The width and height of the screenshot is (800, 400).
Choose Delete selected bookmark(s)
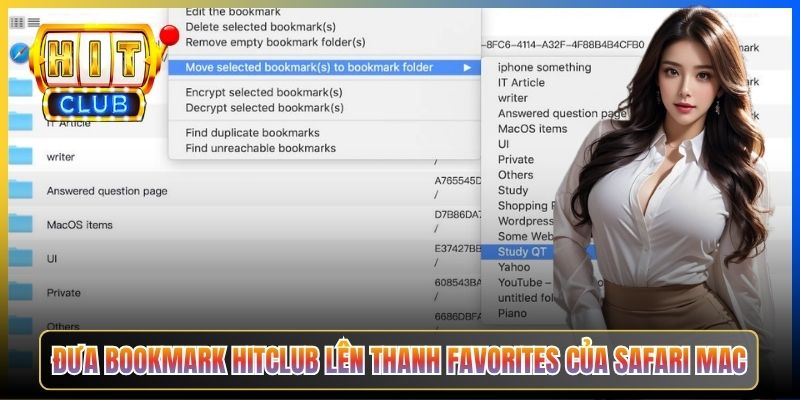tap(260, 27)
